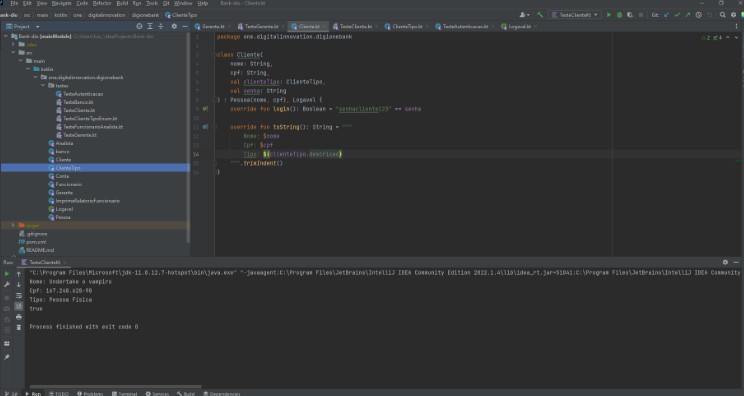Commit changes using Git green checkmark
This screenshot has width=744, height=396.
[677, 15]
